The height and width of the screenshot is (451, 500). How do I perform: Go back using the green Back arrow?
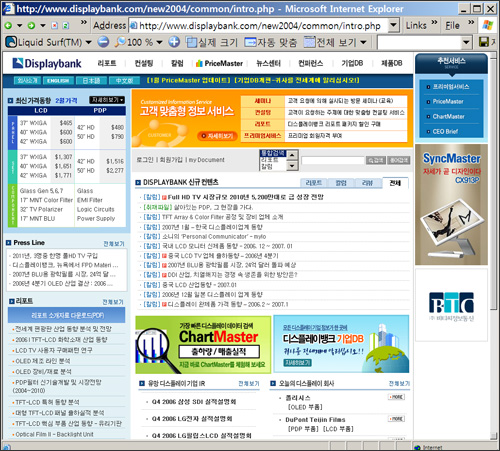point(8,26)
